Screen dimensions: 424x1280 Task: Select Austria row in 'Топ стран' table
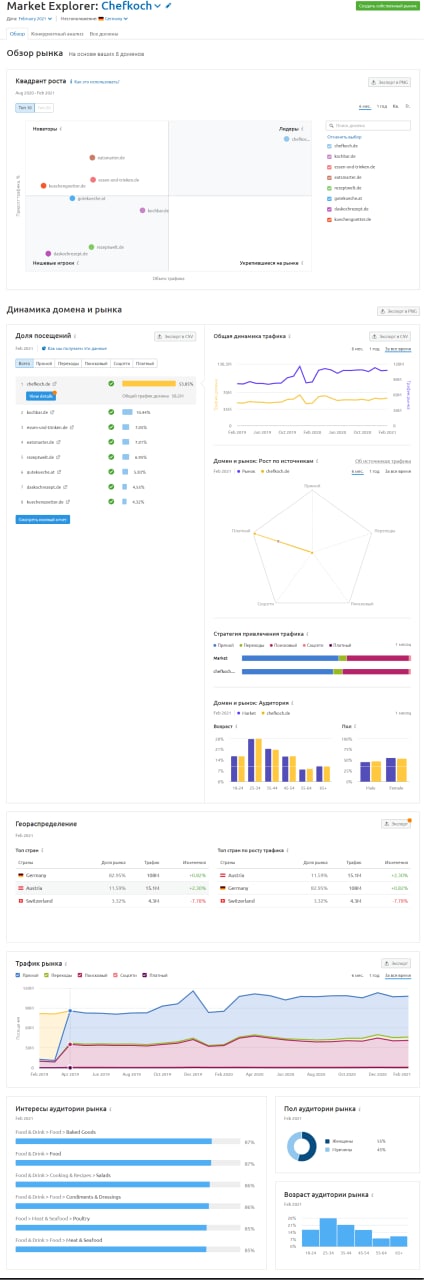pyautogui.click(x=112, y=888)
